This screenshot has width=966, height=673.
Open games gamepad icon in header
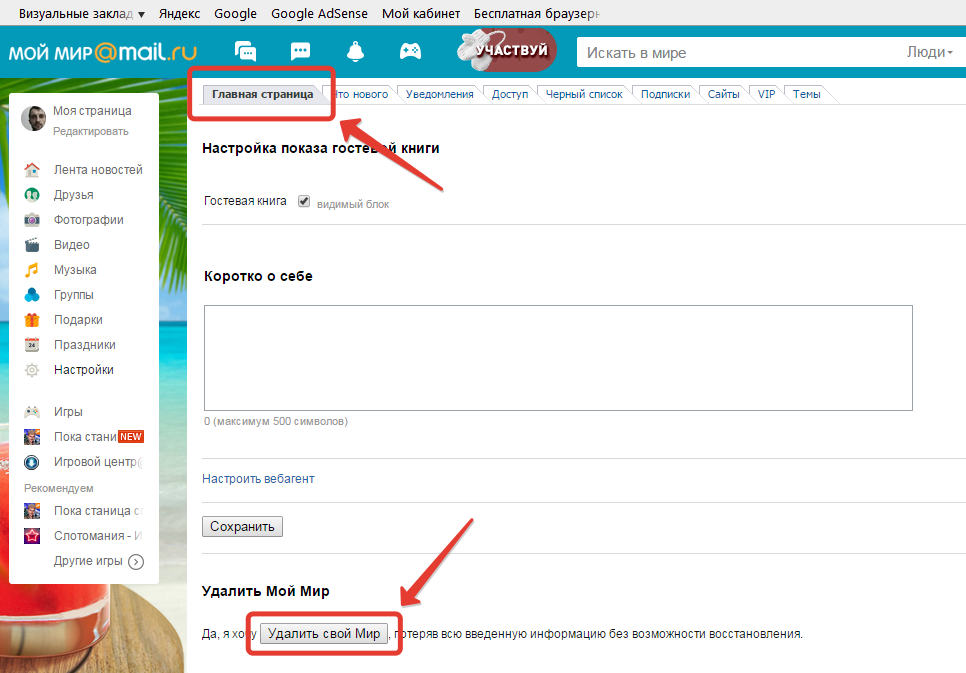pyautogui.click(x=410, y=51)
